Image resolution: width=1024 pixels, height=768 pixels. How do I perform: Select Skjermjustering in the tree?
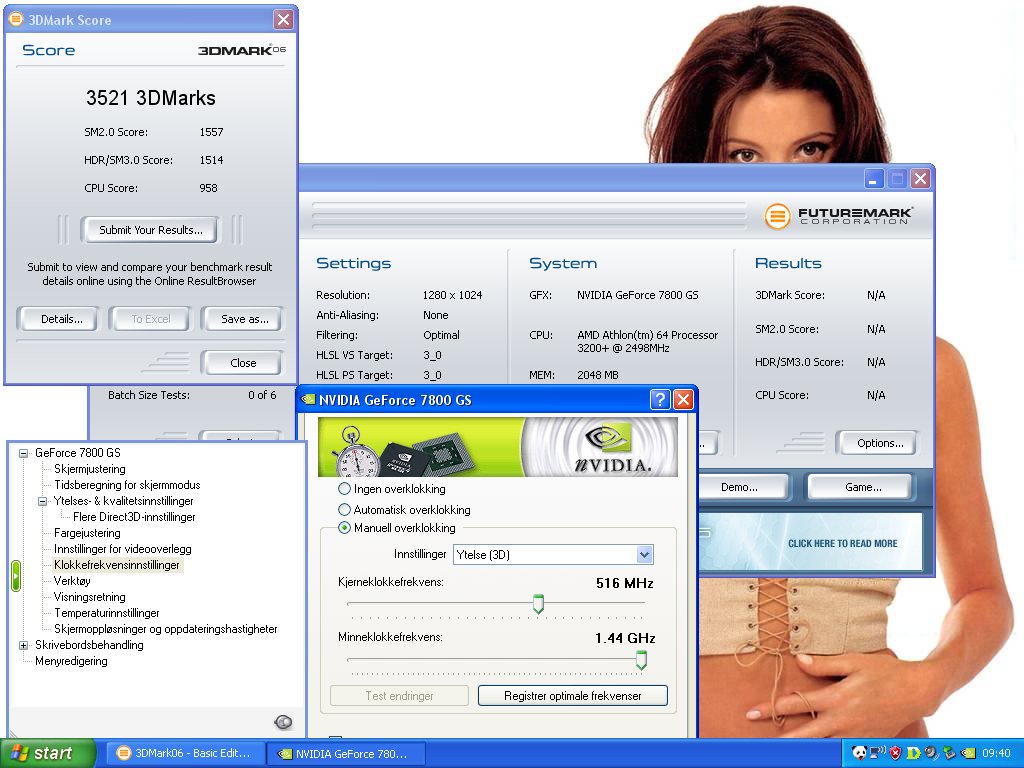[89, 469]
